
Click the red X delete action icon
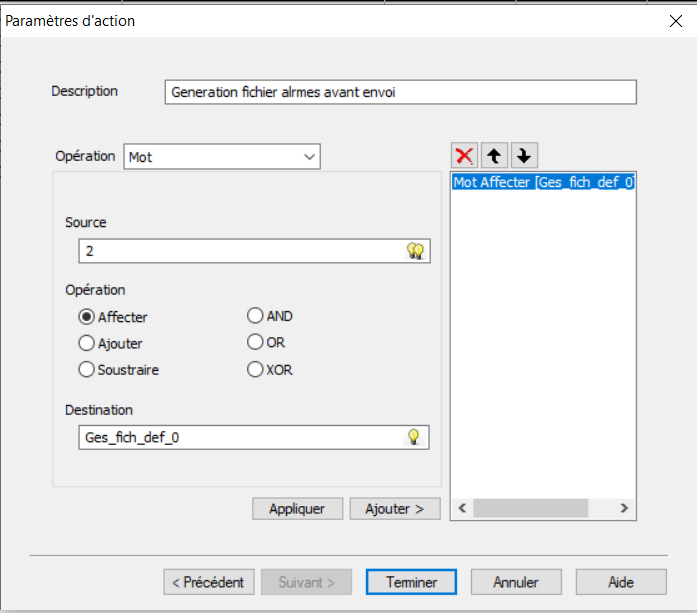point(465,155)
